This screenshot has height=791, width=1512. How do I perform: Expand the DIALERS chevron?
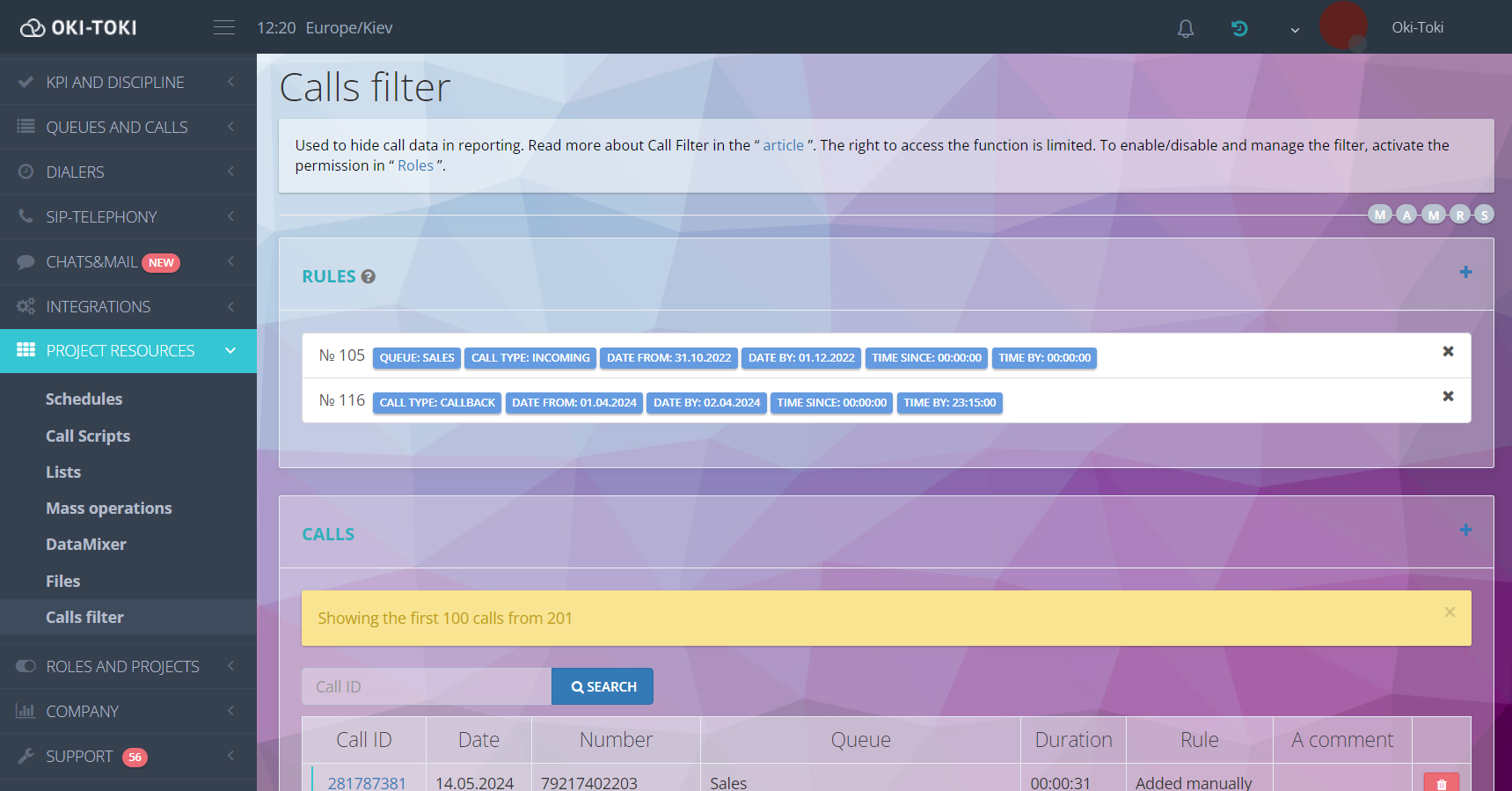coord(230,172)
